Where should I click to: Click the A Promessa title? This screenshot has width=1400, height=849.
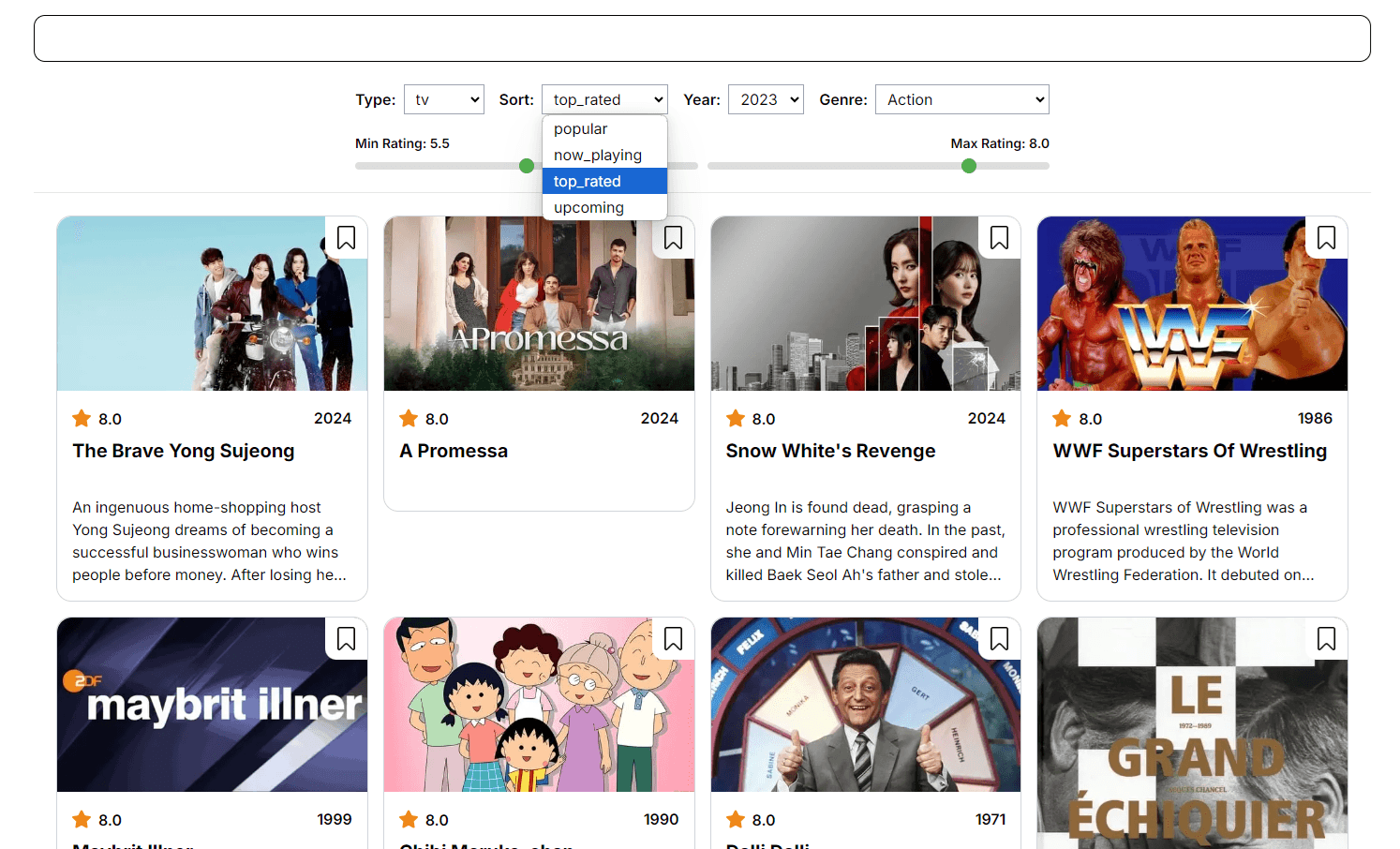(x=454, y=451)
